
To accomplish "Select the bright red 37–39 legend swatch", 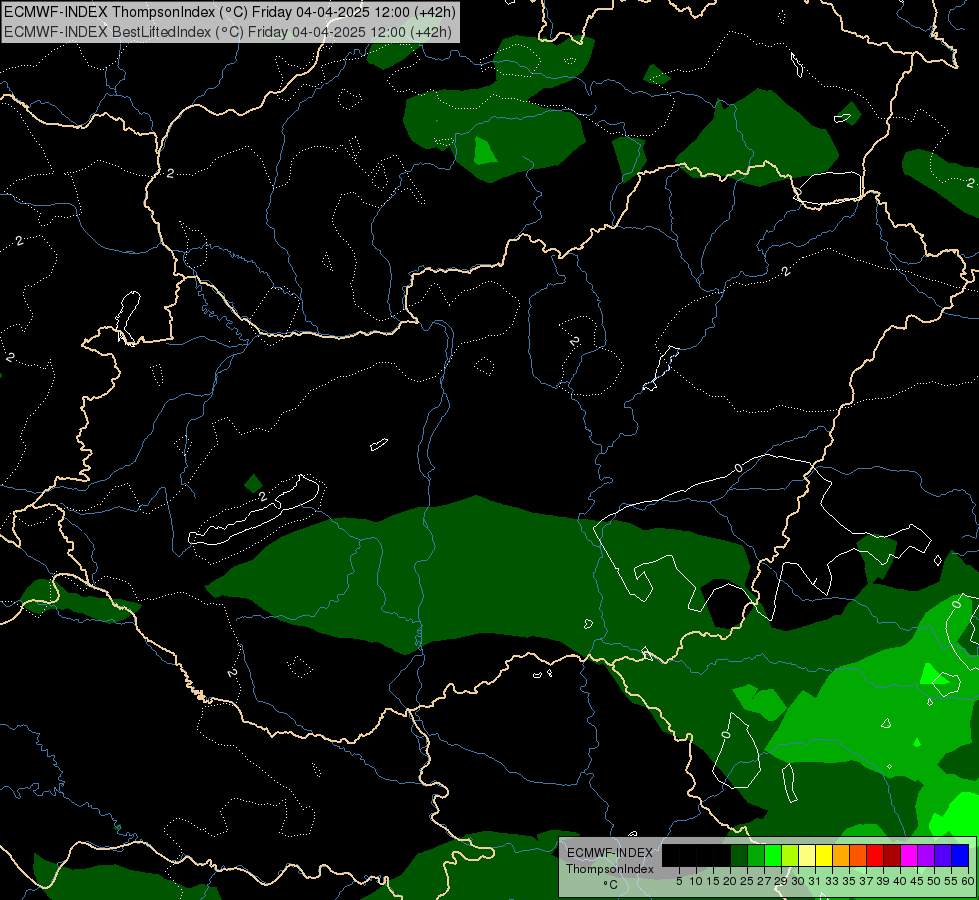I will 875,855.
